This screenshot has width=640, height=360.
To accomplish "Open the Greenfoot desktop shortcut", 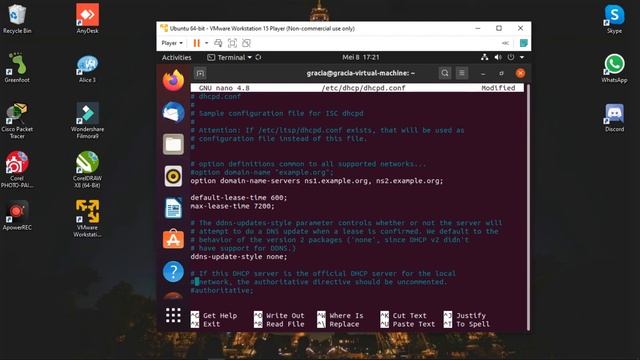I will coord(17,67).
